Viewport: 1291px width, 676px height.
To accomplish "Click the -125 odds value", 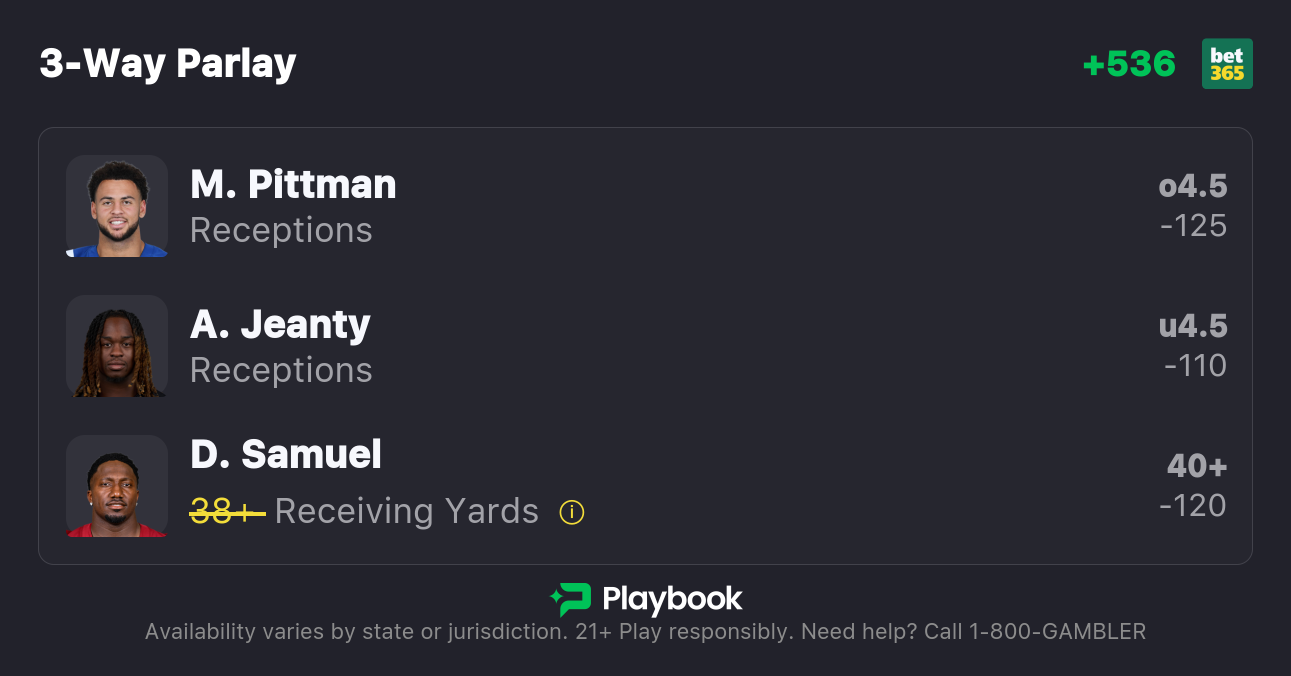I will click(1194, 226).
